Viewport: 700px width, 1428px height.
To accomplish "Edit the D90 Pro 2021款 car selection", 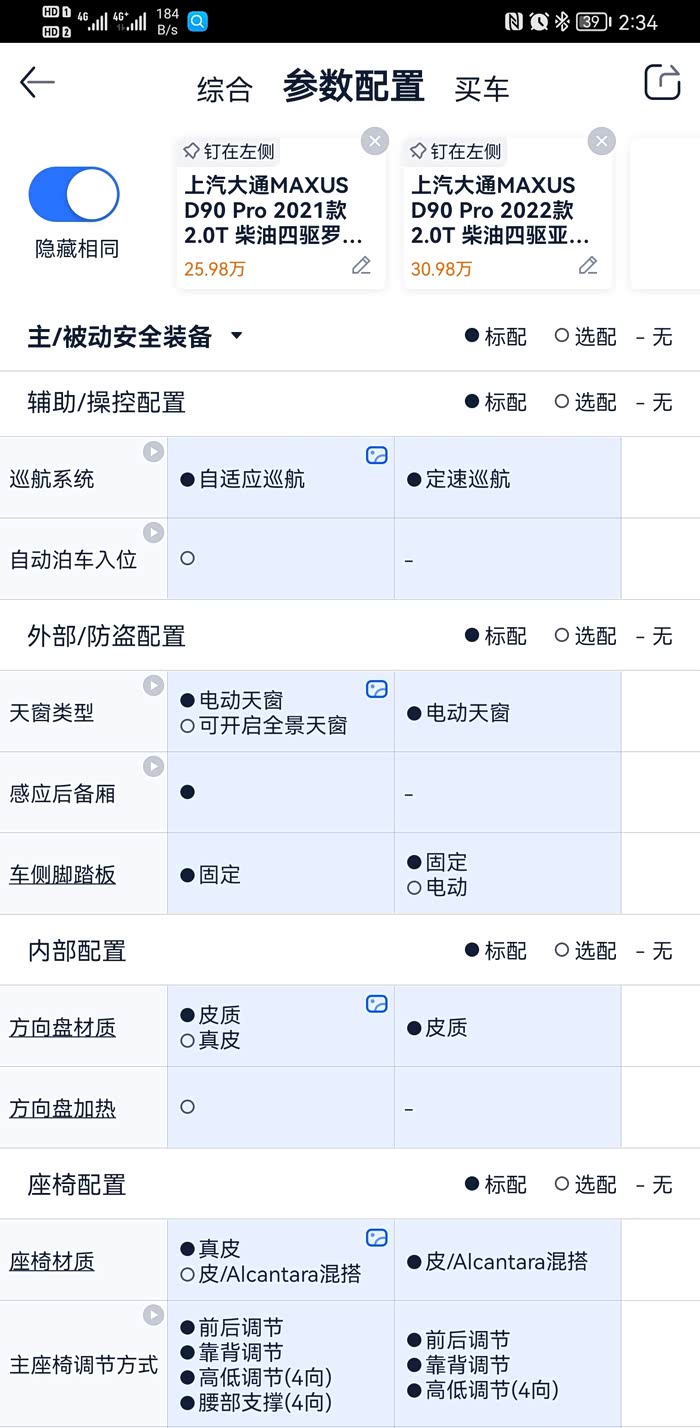I will 361,266.
